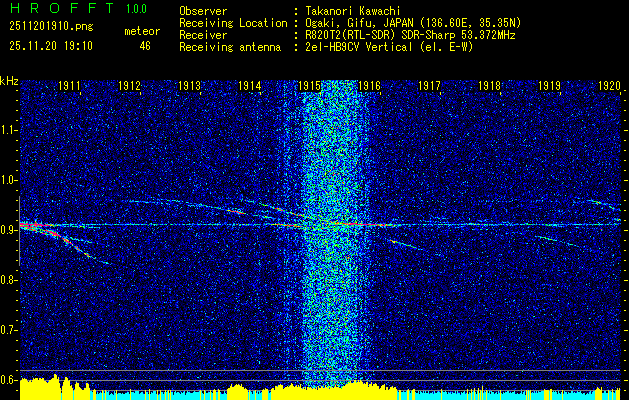Click the 1.1 kHz frequency label
This screenshot has width=629, height=400.
tap(7, 130)
